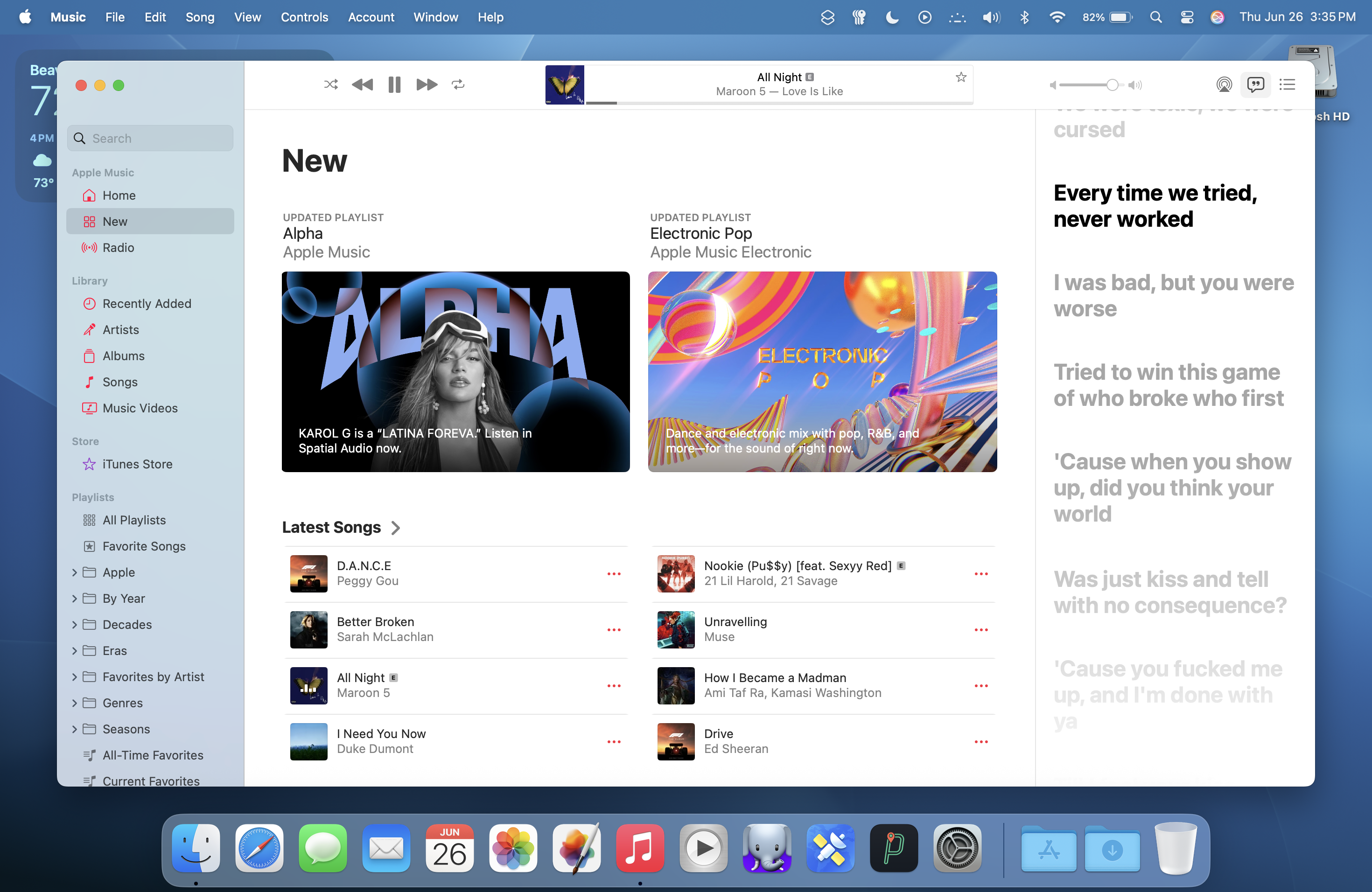Open the iTunes Store
Image resolution: width=1372 pixels, height=892 pixels.
click(150, 464)
